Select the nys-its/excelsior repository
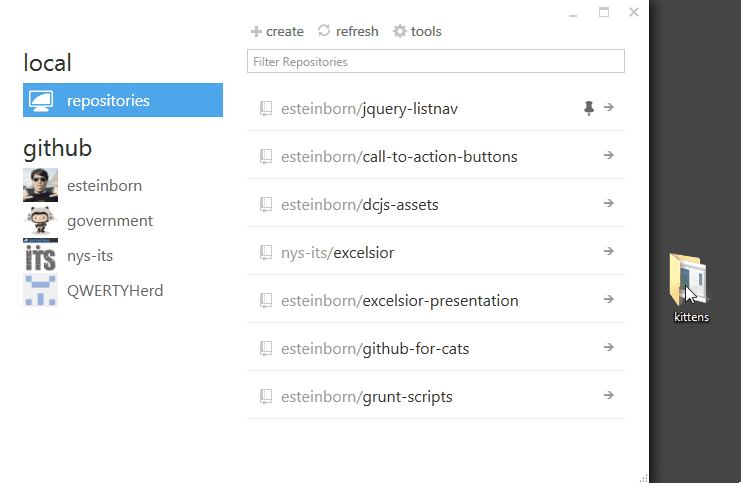Image resolution: width=741 pixels, height=483 pixels. pos(436,252)
